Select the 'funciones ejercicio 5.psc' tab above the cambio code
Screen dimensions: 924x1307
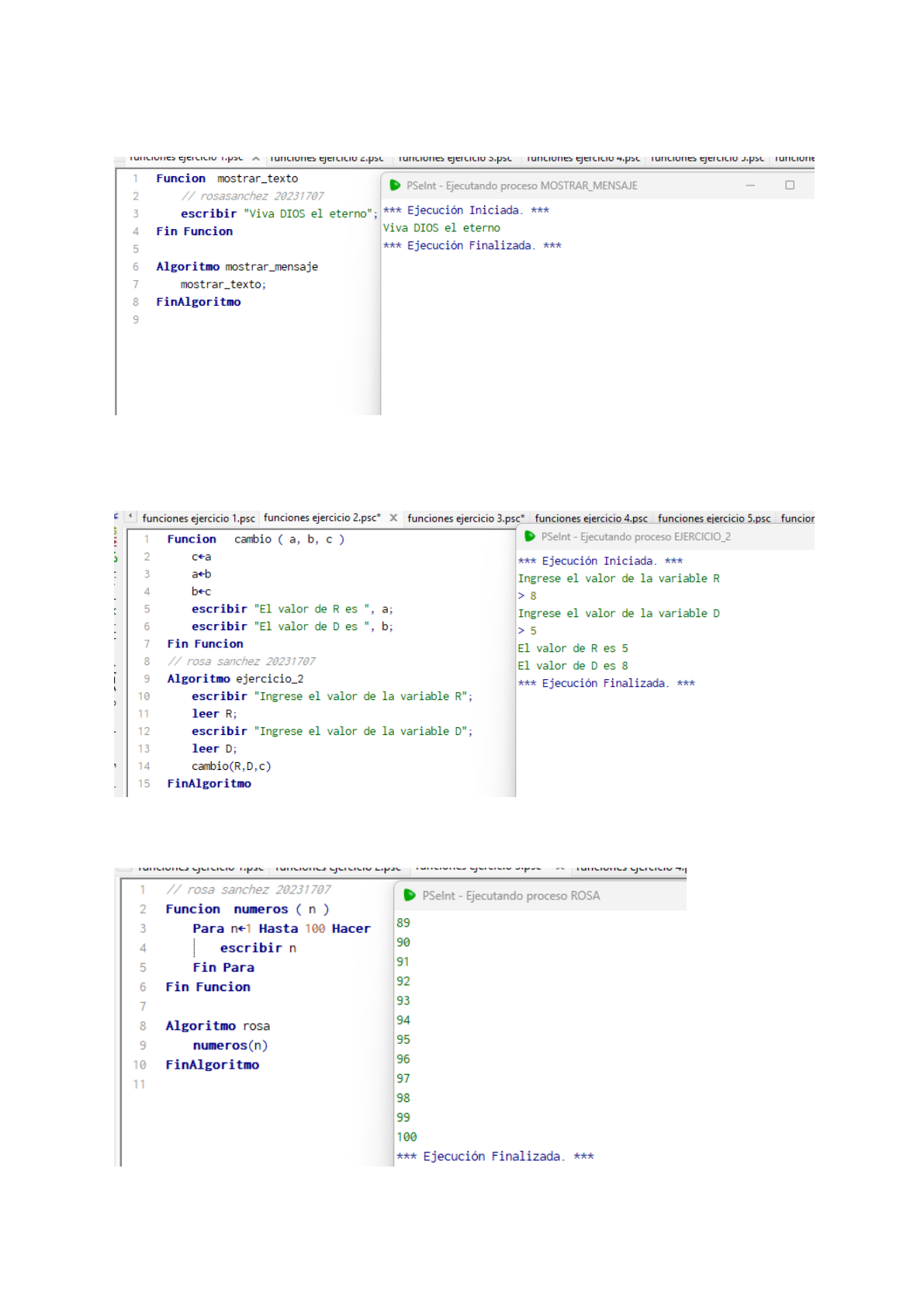pos(714,518)
